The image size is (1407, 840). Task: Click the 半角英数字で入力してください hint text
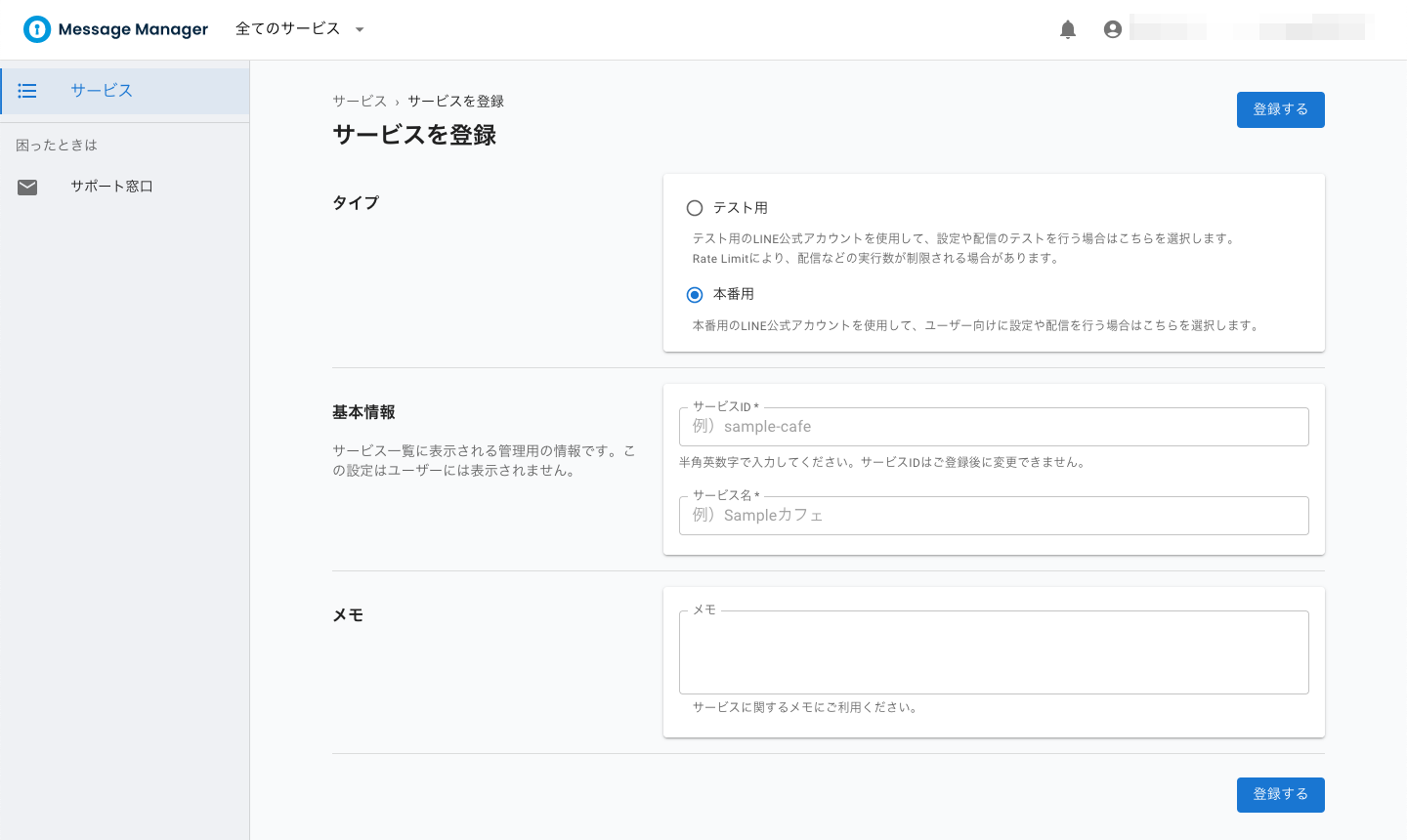[882, 462]
